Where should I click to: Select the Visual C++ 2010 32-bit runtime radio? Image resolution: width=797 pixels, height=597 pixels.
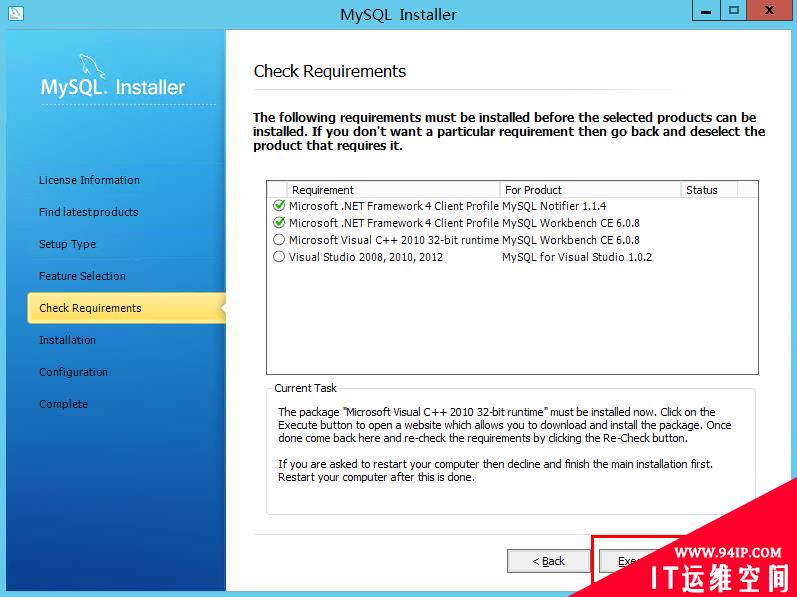(x=279, y=240)
